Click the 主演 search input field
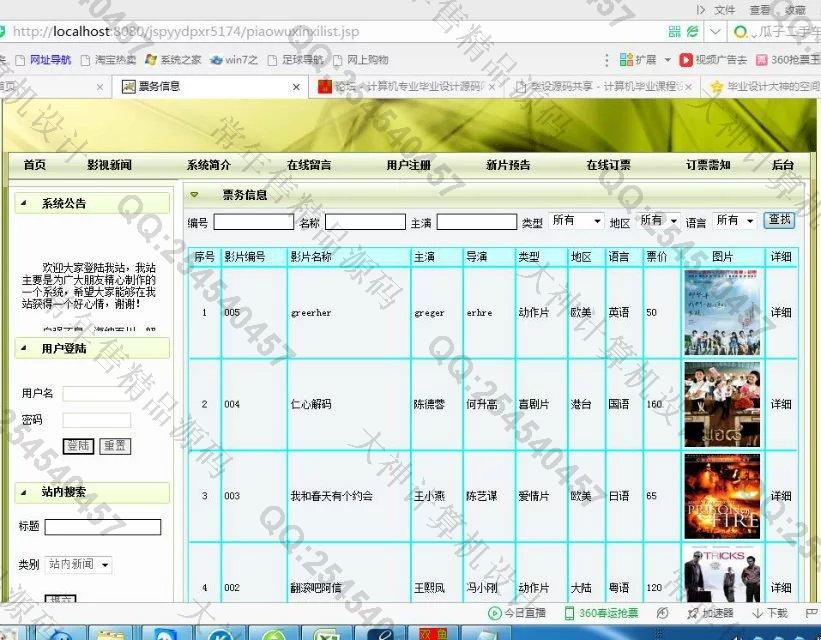821x640 pixels. (x=476, y=222)
